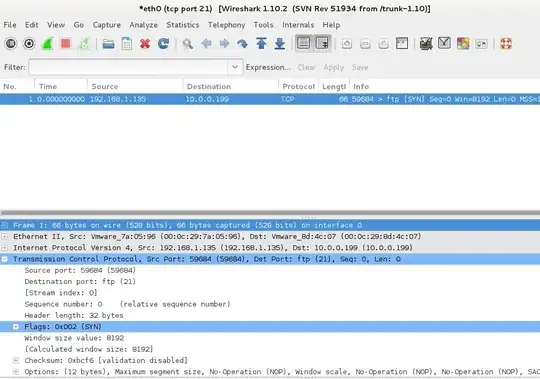
Task: Edit display filters toolbar icon
Action: point(444,44)
